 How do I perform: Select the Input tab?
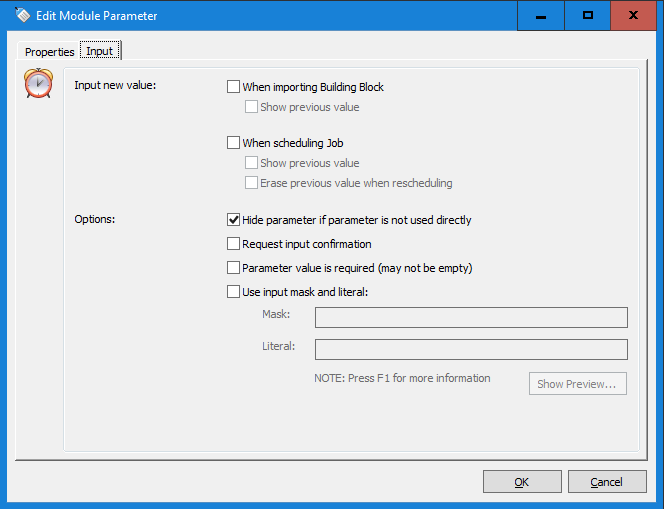[100, 51]
